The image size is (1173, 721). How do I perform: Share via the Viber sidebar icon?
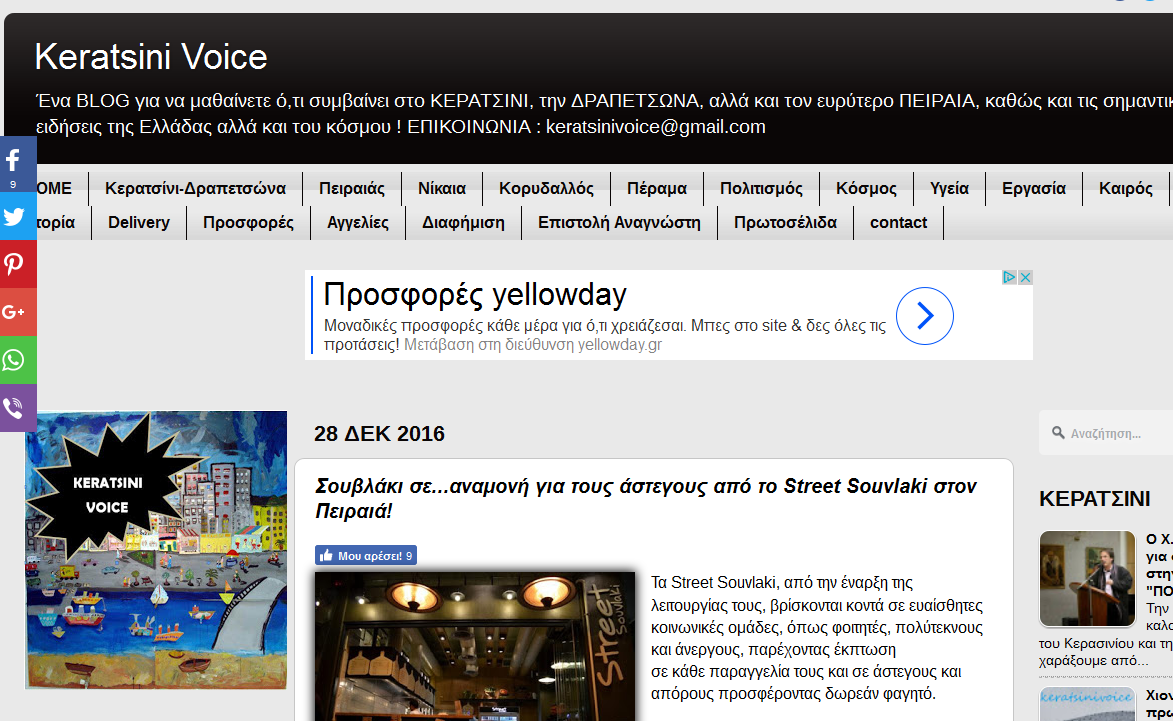point(16,408)
